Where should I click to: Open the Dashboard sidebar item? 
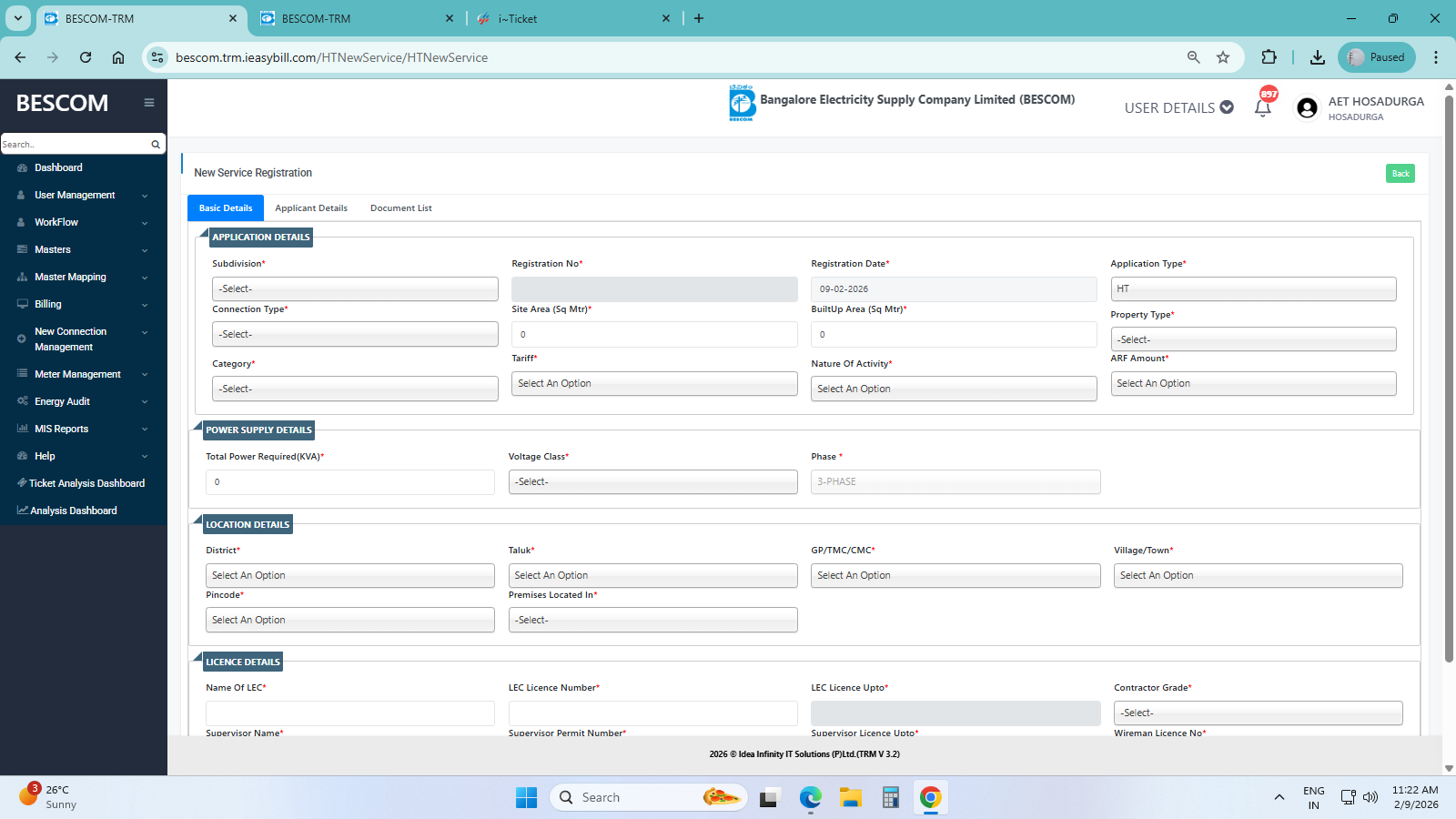pyautogui.click(x=58, y=167)
